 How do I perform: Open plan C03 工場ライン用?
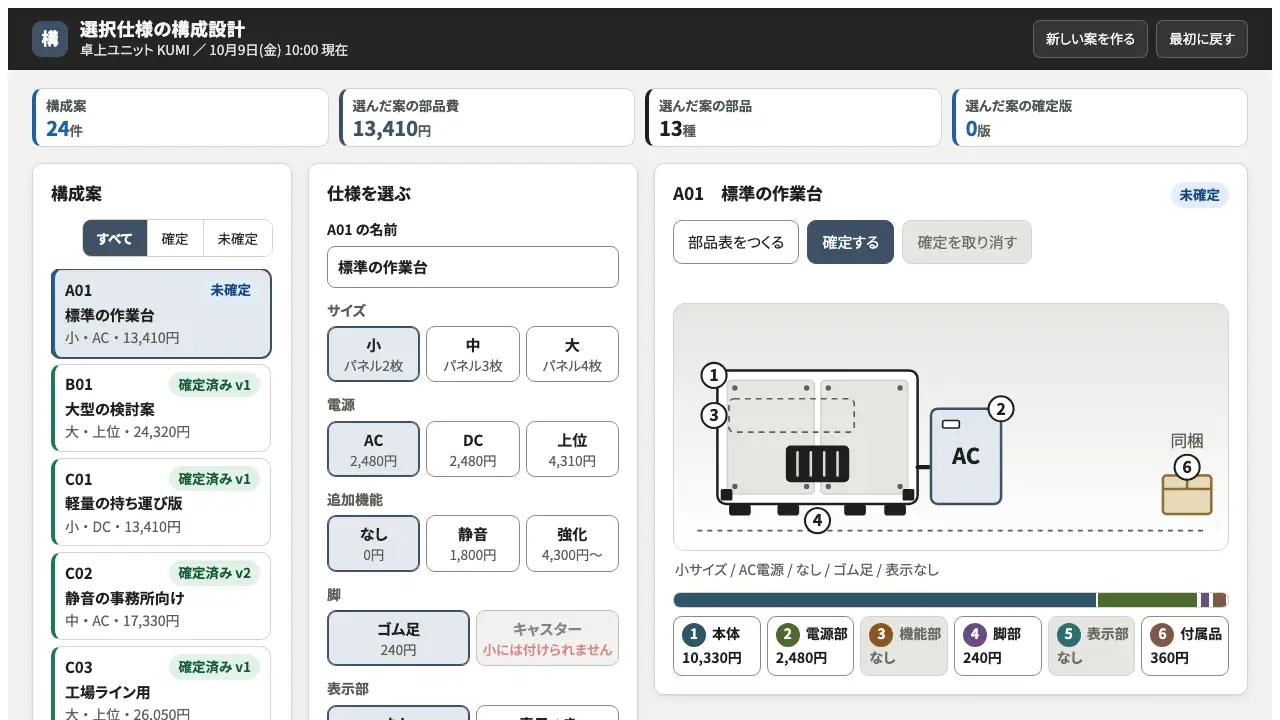161,683
